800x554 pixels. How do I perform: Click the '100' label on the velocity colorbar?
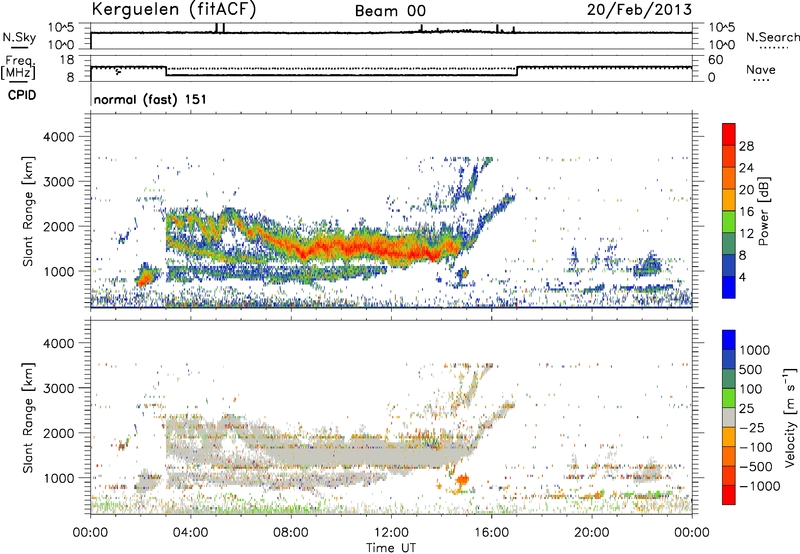click(x=751, y=389)
